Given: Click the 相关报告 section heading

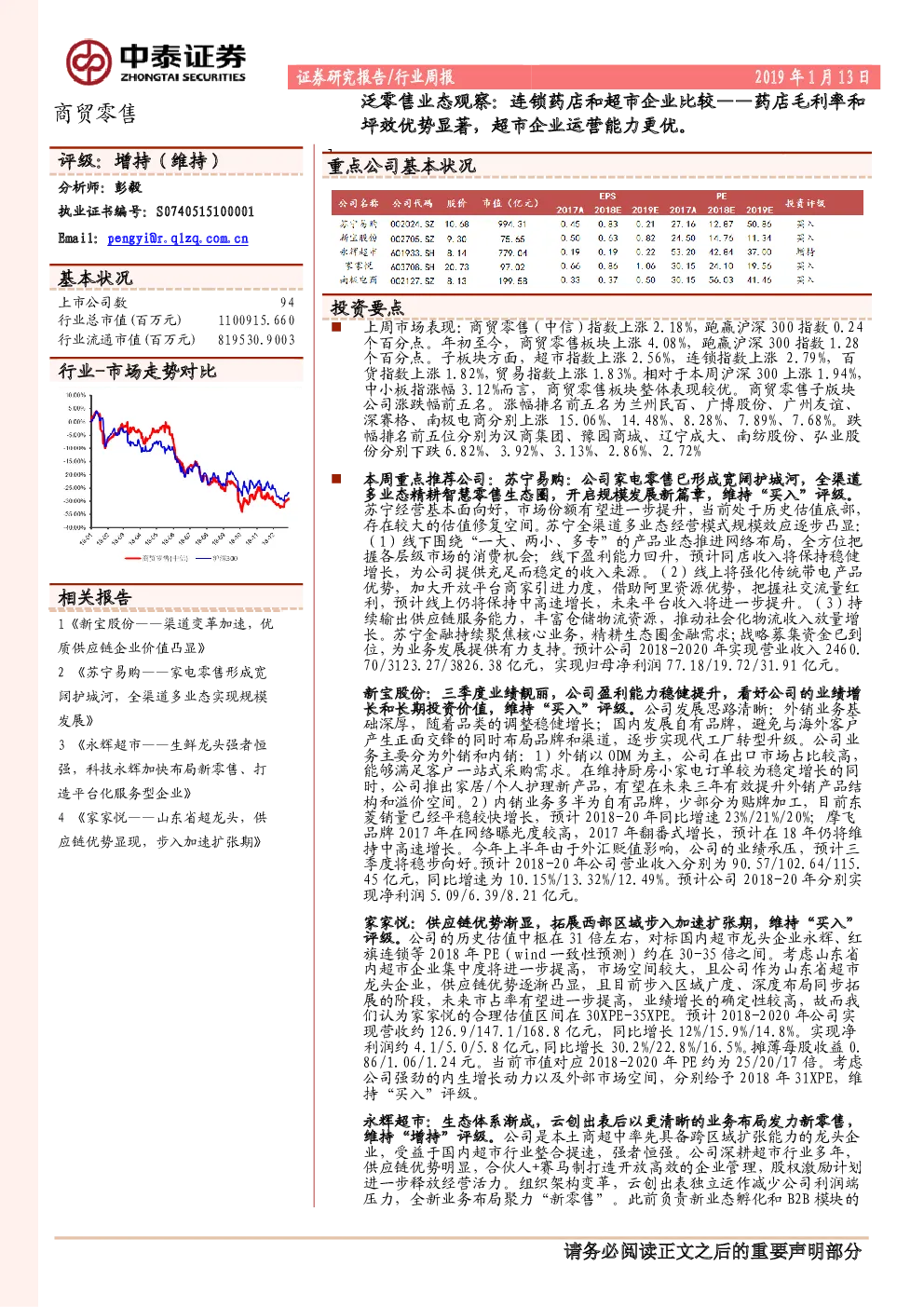Looking at the screenshot, I should (95, 597).
